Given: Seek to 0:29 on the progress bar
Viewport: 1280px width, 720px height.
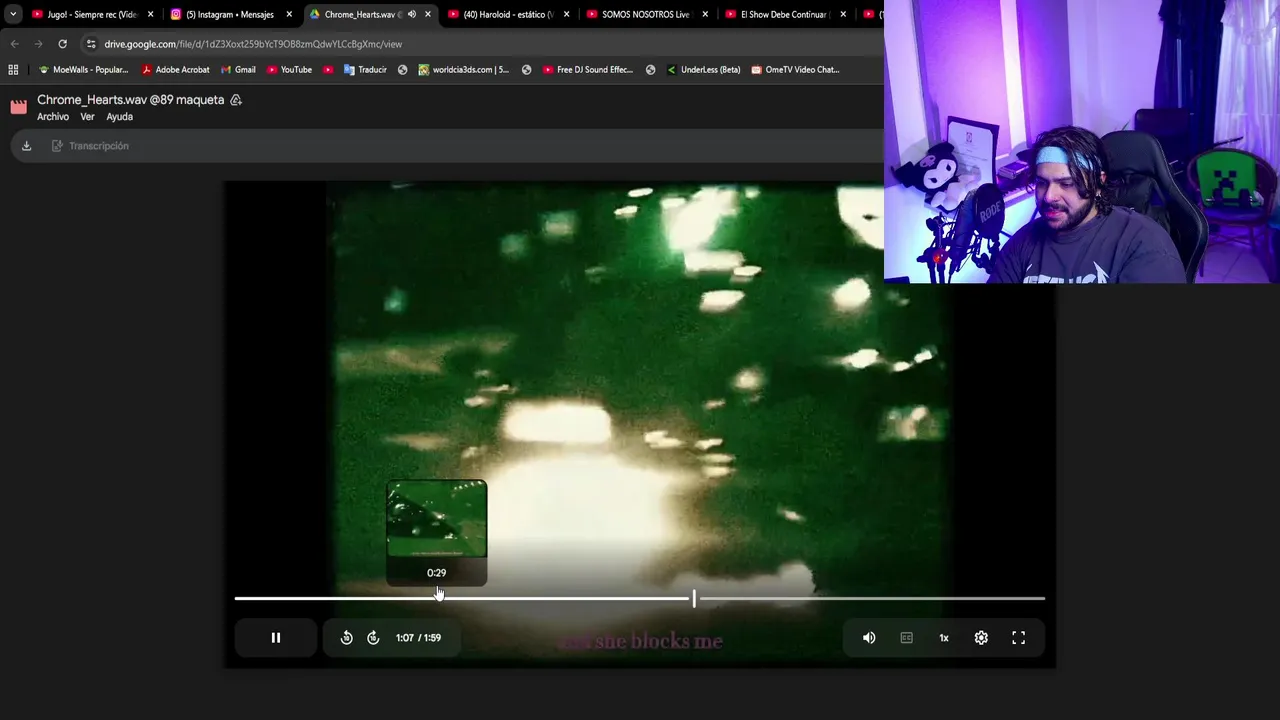Looking at the screenshot, I should (437, 598).
